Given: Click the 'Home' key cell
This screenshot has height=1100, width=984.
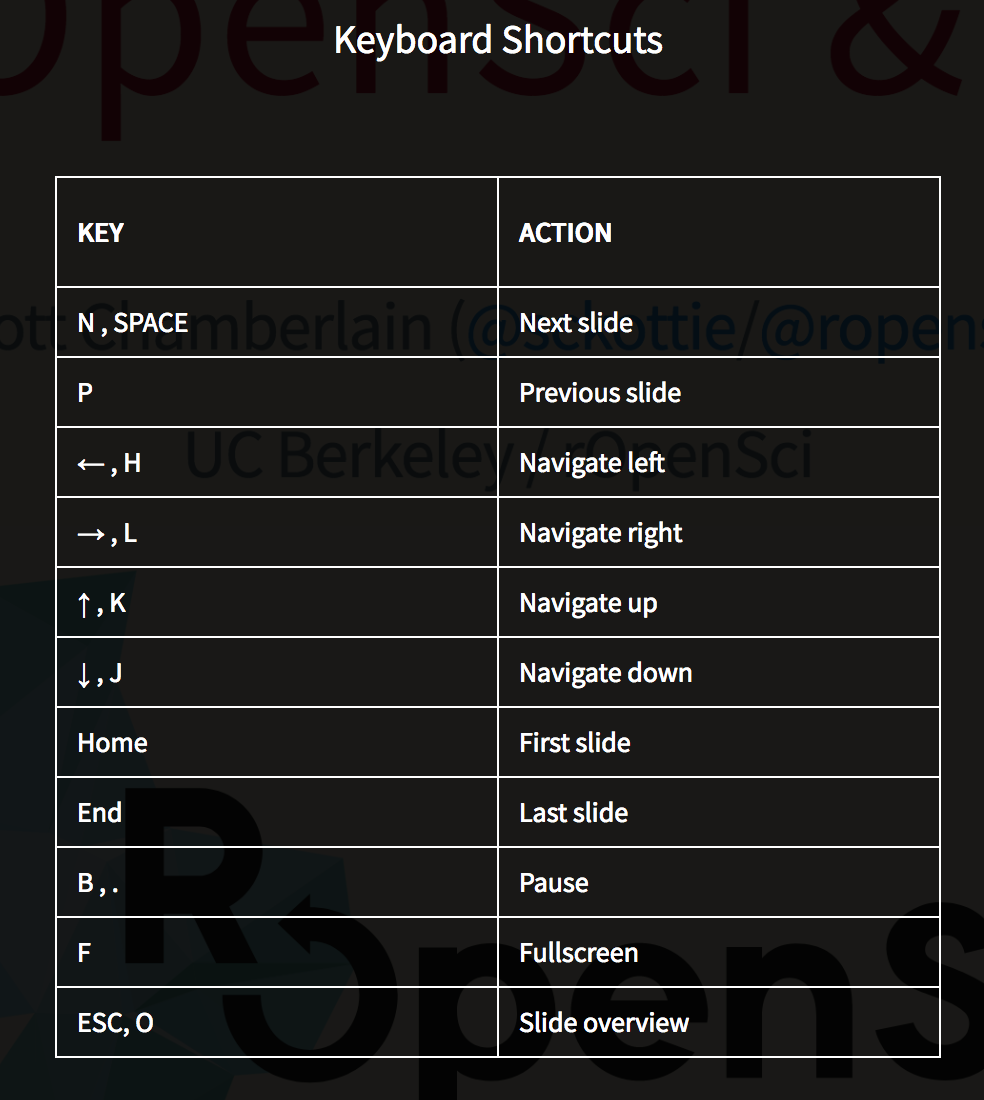Looking at the screenshot, I should (277, 742).
